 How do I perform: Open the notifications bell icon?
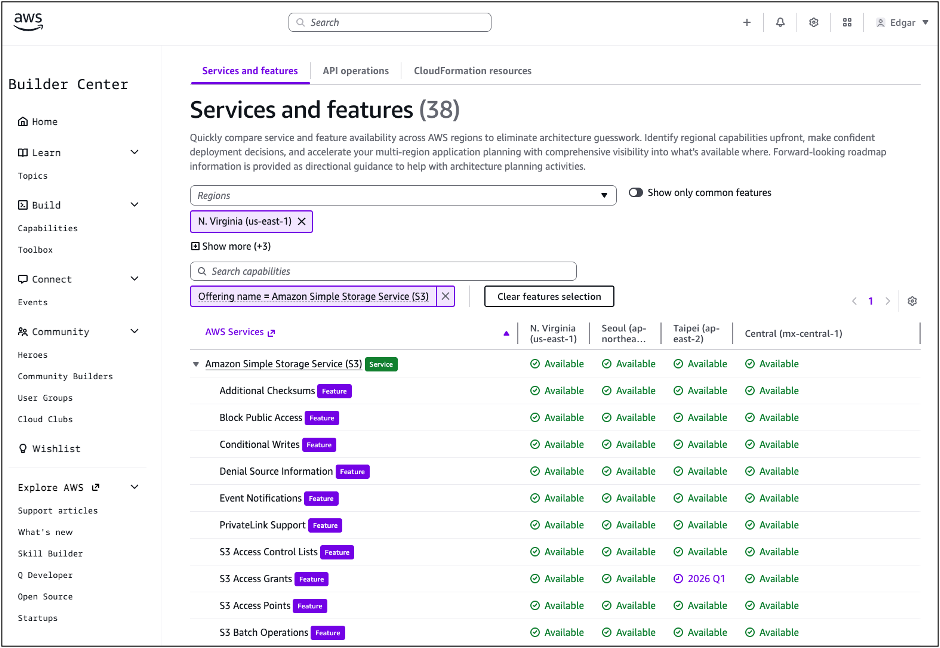[780, 23]
